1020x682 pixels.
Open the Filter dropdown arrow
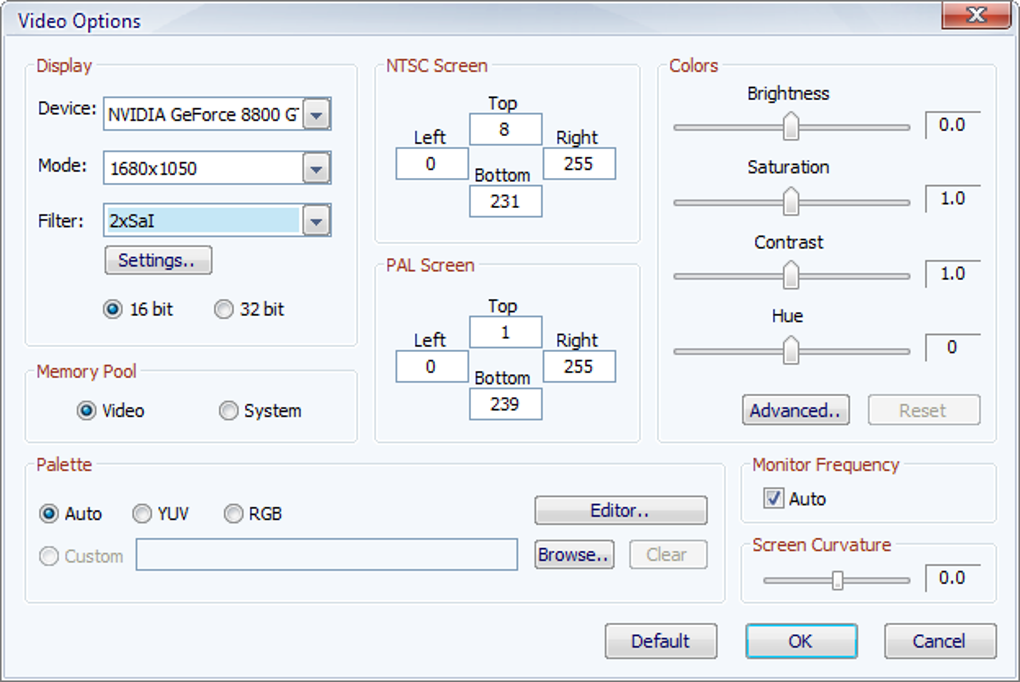click(316, 221)
